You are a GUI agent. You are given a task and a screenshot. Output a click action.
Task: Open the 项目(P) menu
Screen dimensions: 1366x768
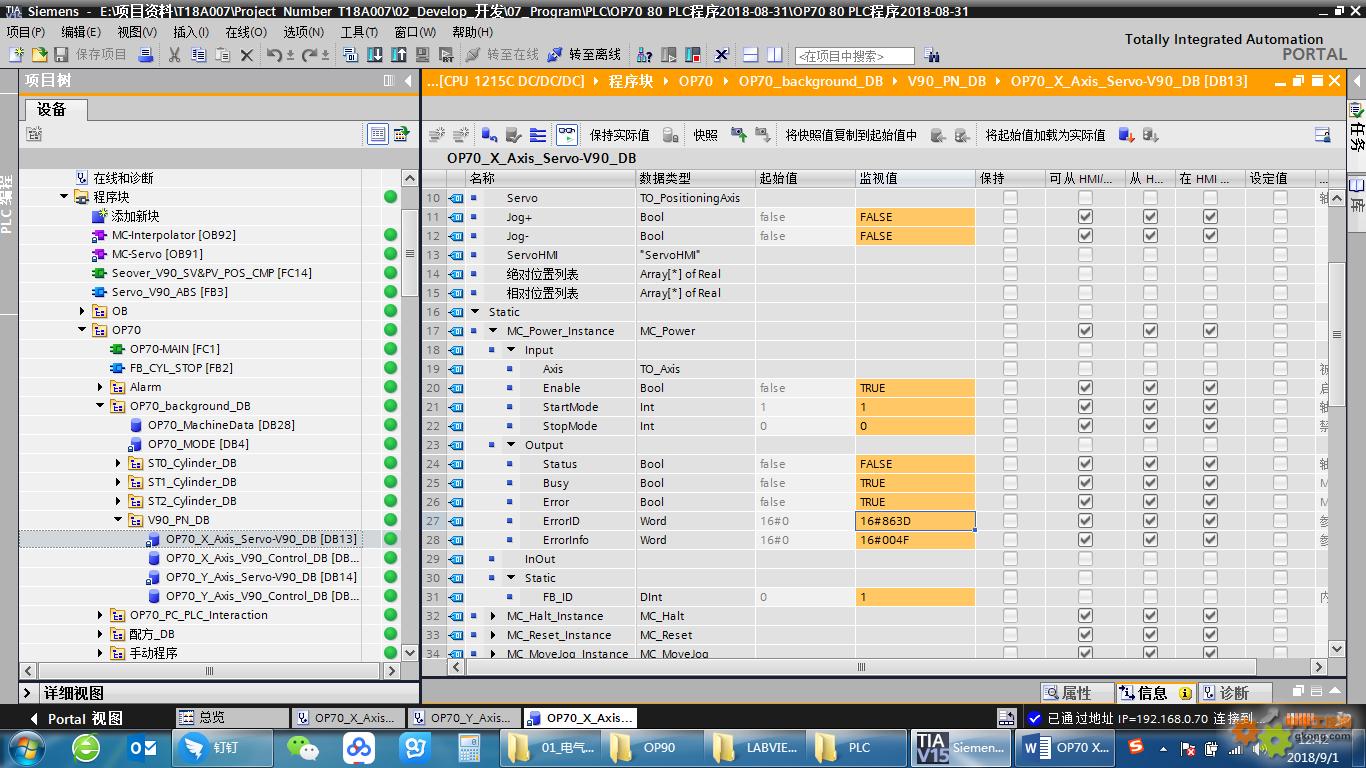pos(25,32)
